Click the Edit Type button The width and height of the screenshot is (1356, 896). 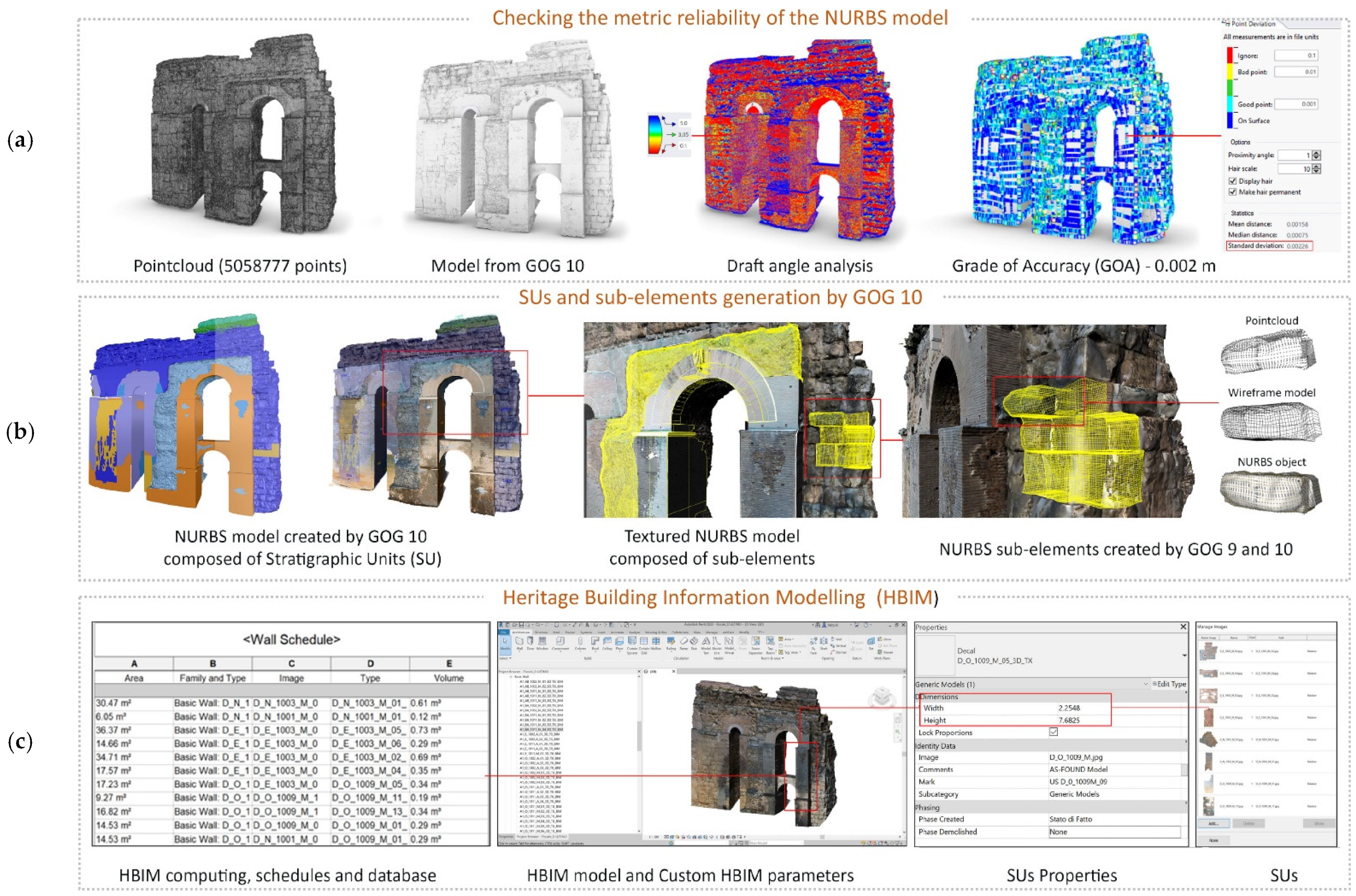[1168, 684]
